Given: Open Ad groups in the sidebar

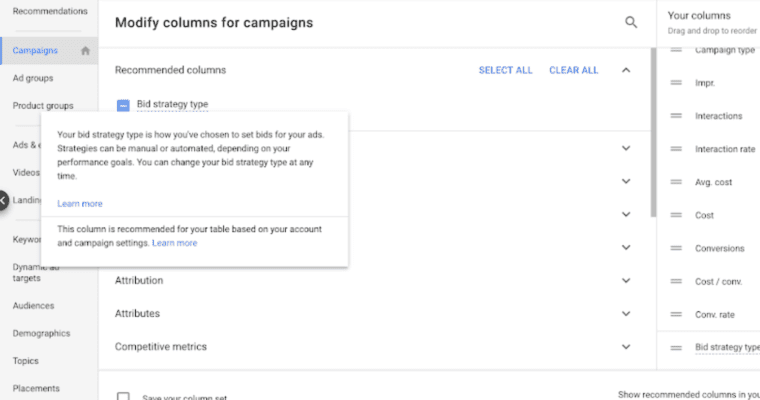Looking at the screenshot, I should click(x=33, y=78).
